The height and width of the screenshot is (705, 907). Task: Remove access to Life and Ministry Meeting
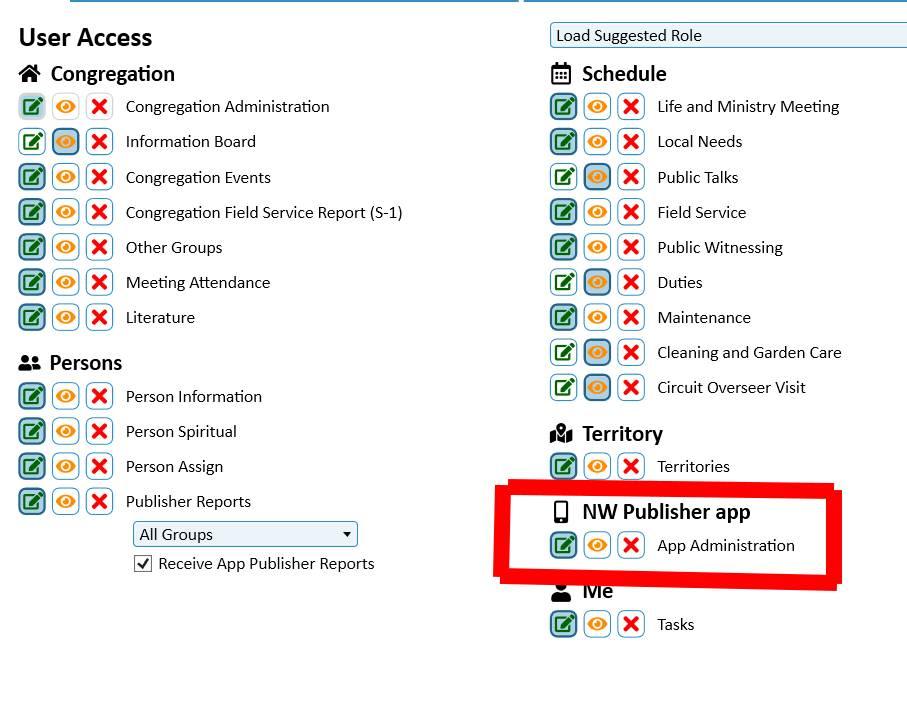[630, 107]
